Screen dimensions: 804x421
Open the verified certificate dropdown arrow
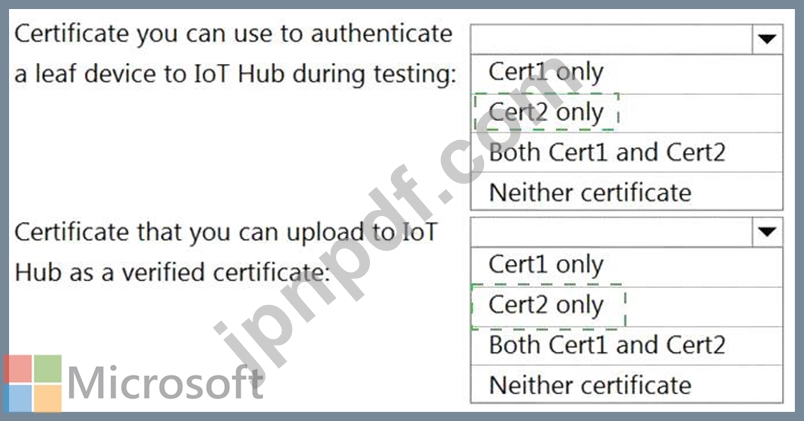pyautogui.click(x=767, y=232)
